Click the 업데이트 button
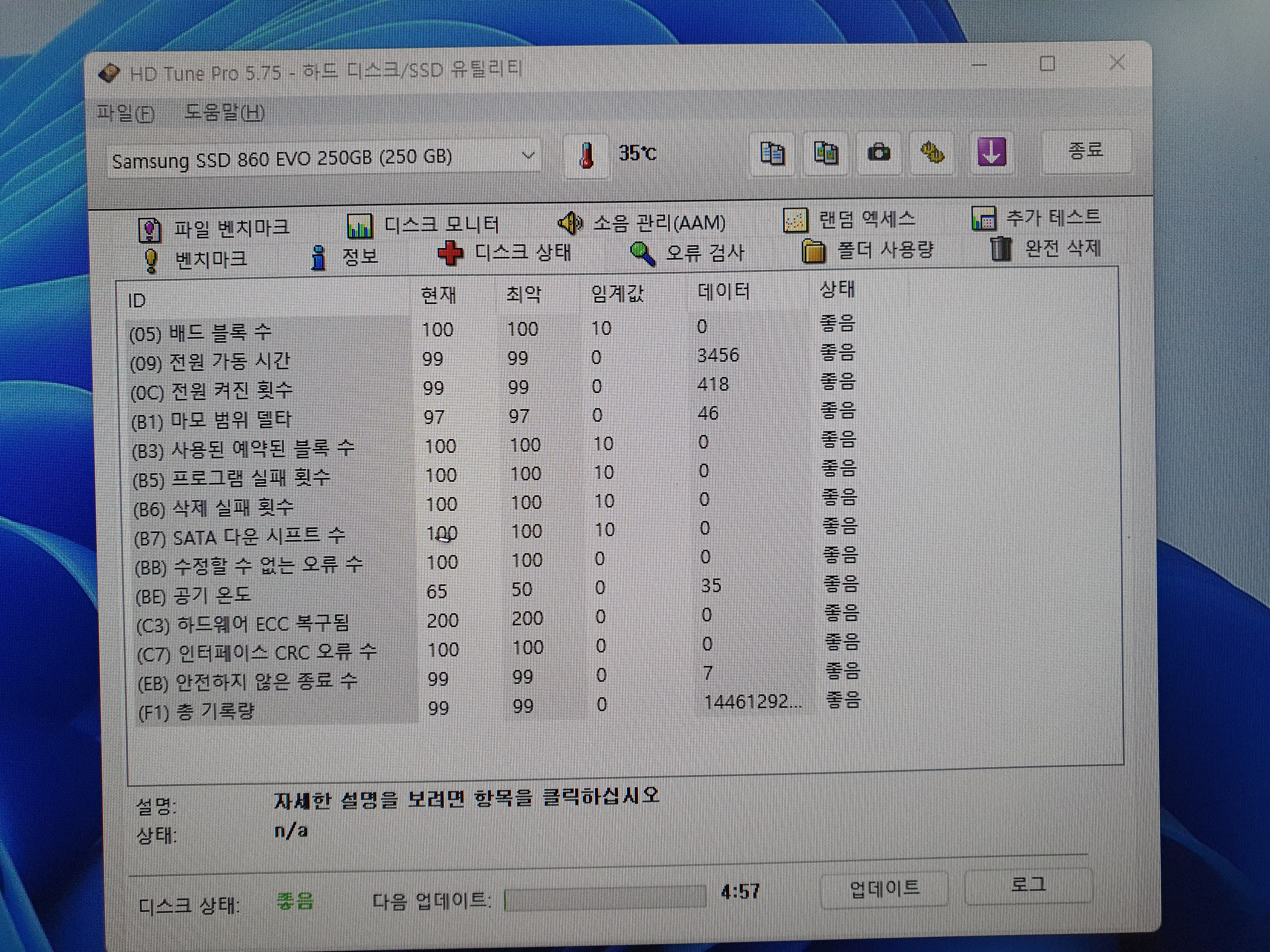Viewport: 1270px width, 952px height. 884,888
